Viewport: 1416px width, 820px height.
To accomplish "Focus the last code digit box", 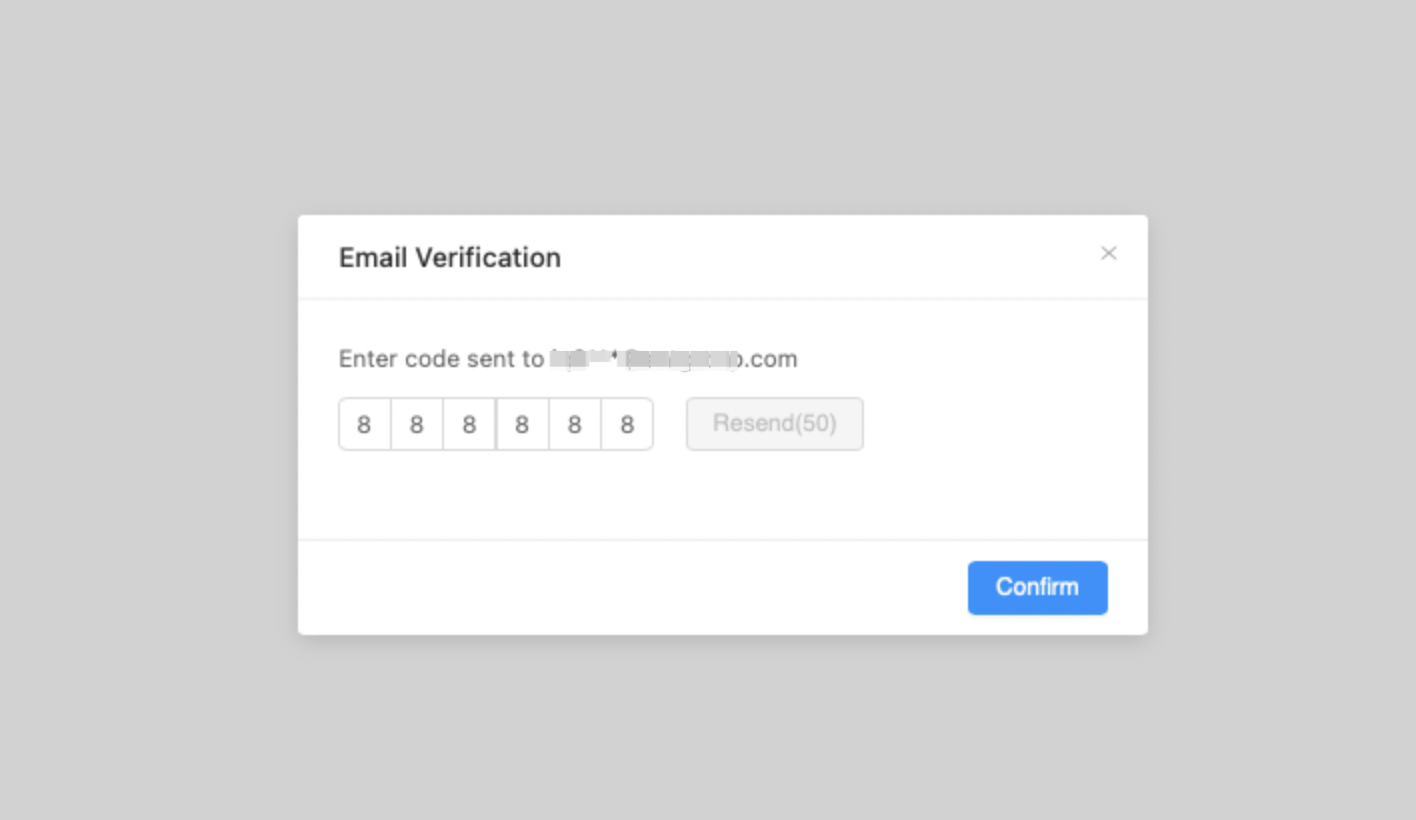I will pyautogui.click(x=627, y=425).
